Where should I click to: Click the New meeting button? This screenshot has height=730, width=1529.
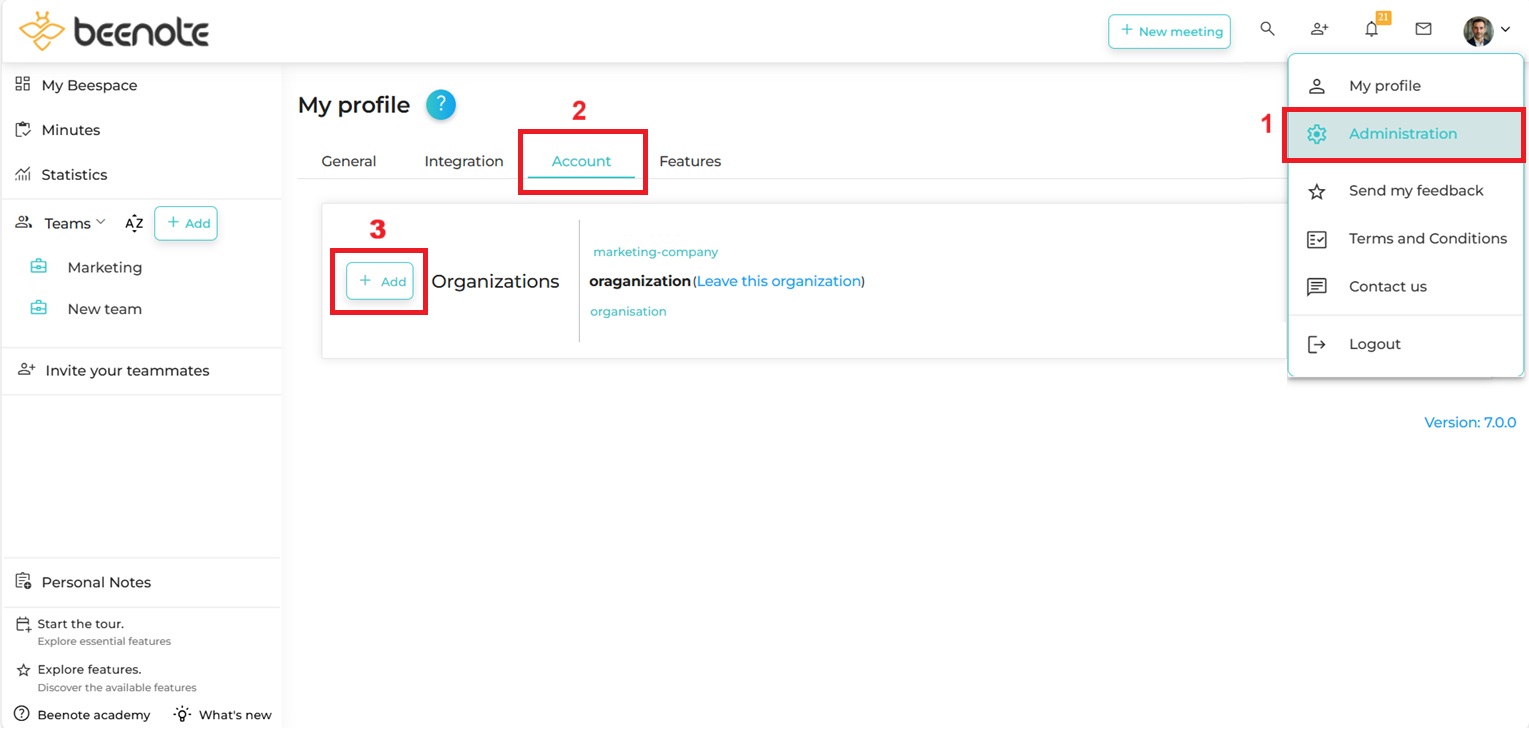1169,31
